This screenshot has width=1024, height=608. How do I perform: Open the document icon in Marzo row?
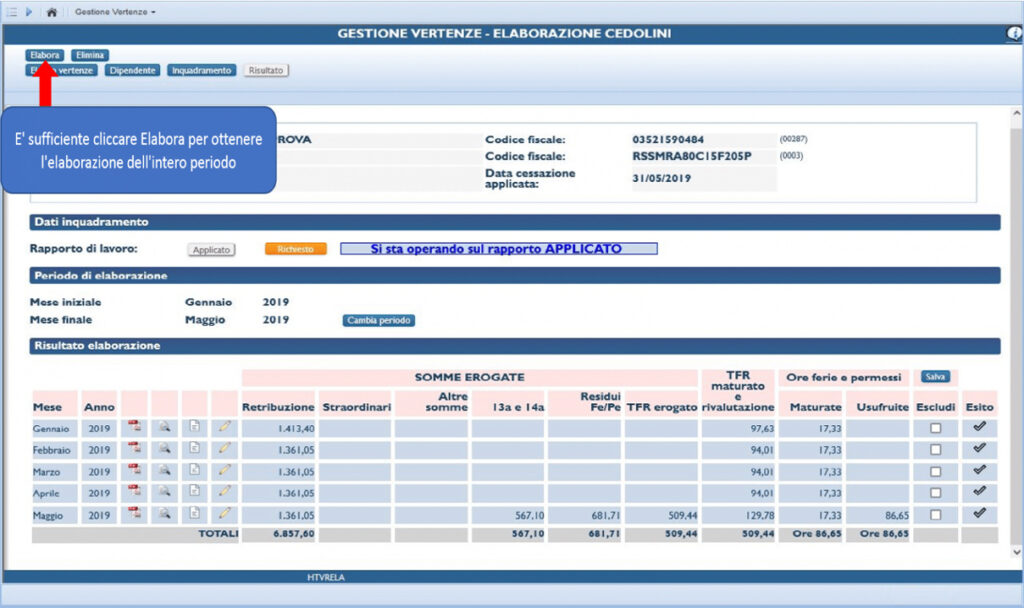[195, 470]
